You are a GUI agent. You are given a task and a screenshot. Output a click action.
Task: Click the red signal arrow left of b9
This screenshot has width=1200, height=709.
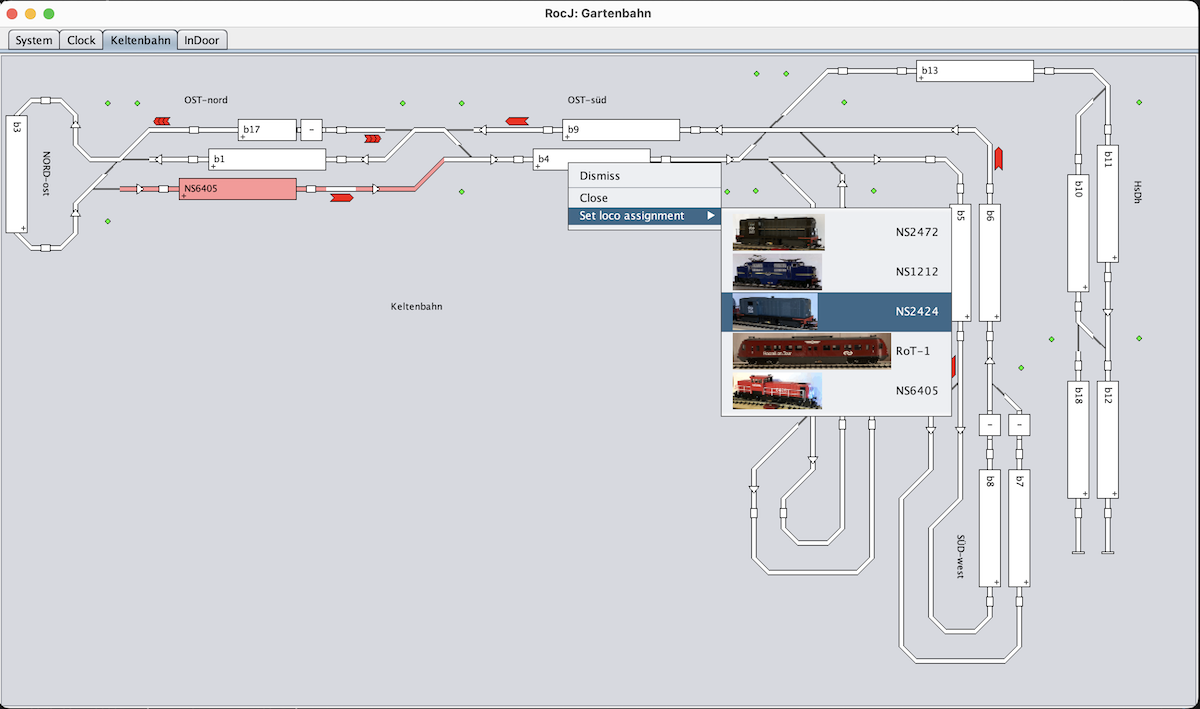(517, 121)
